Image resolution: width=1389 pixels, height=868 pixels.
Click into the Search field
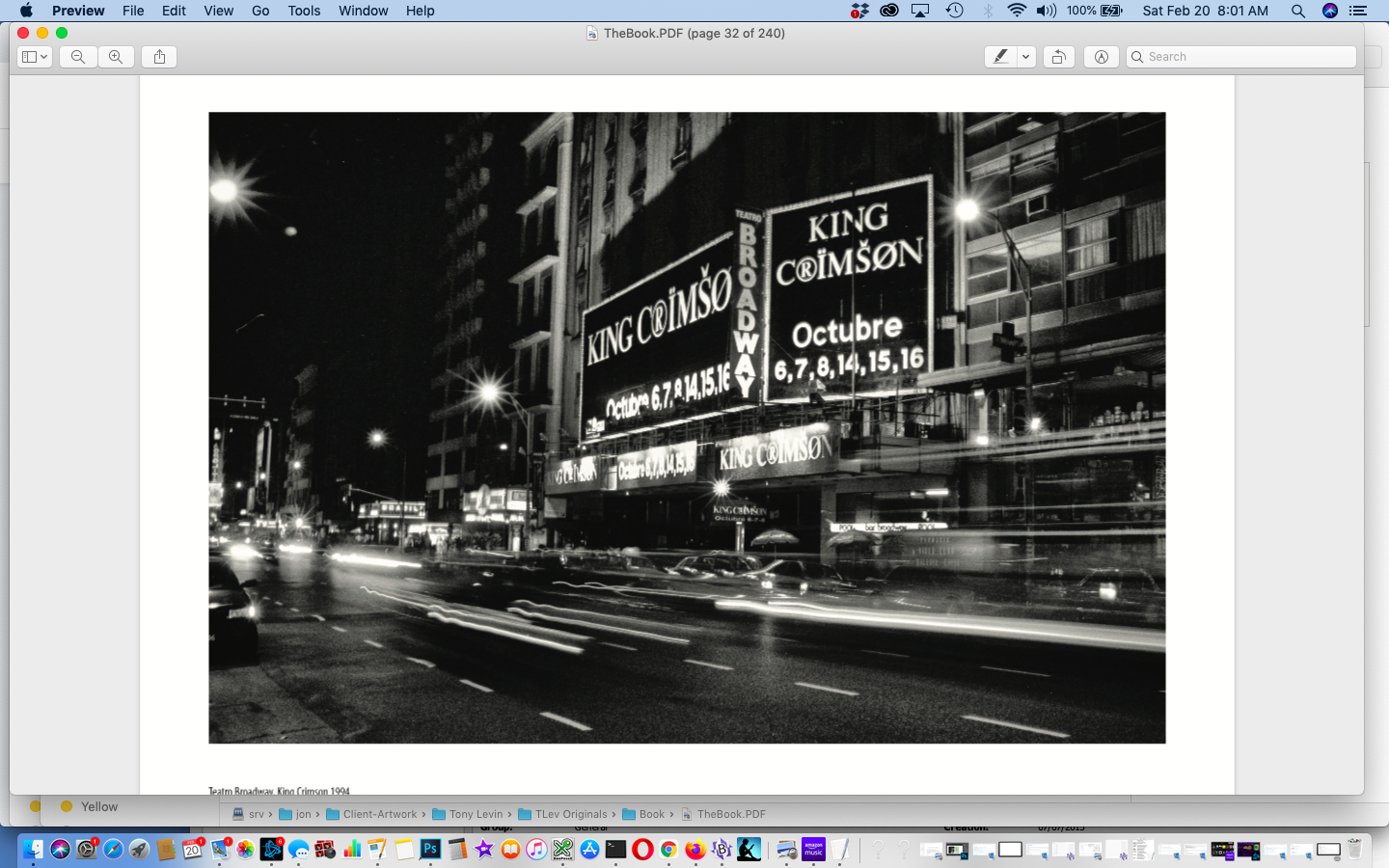click(x=1241, y=57)
